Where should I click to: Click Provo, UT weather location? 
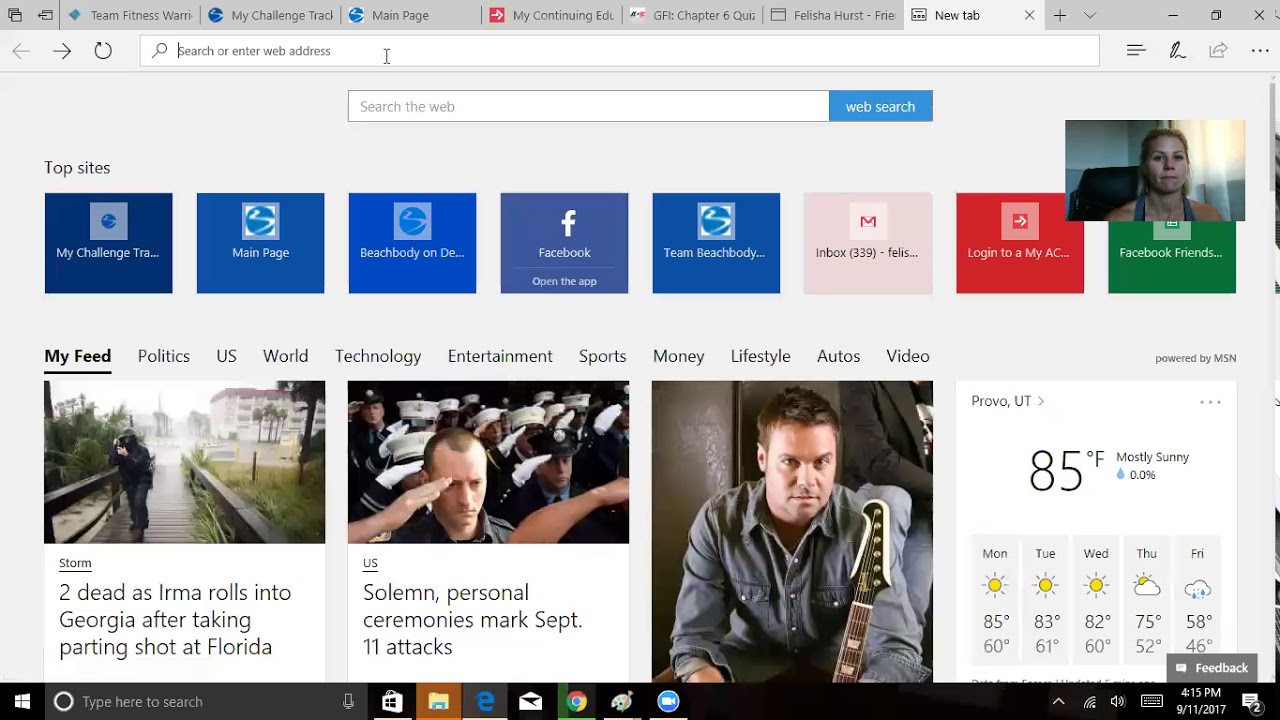pyautogui.click(x=1008, y=401)
